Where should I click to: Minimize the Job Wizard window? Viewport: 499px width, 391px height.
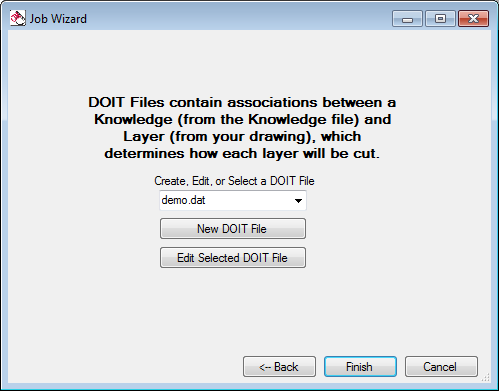(407, 19)
